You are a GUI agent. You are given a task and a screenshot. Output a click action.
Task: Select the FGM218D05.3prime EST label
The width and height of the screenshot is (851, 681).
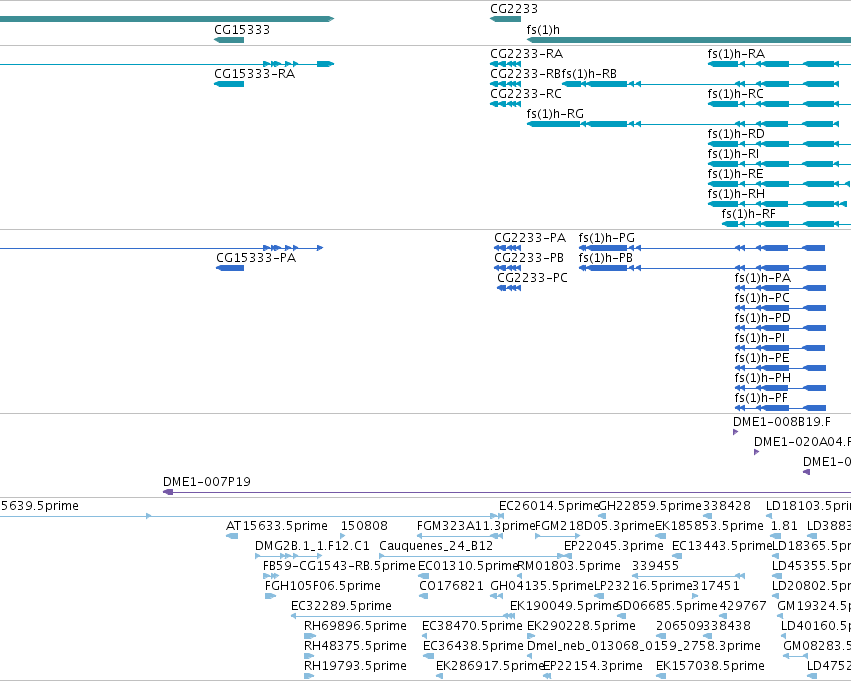pos(595,526)
